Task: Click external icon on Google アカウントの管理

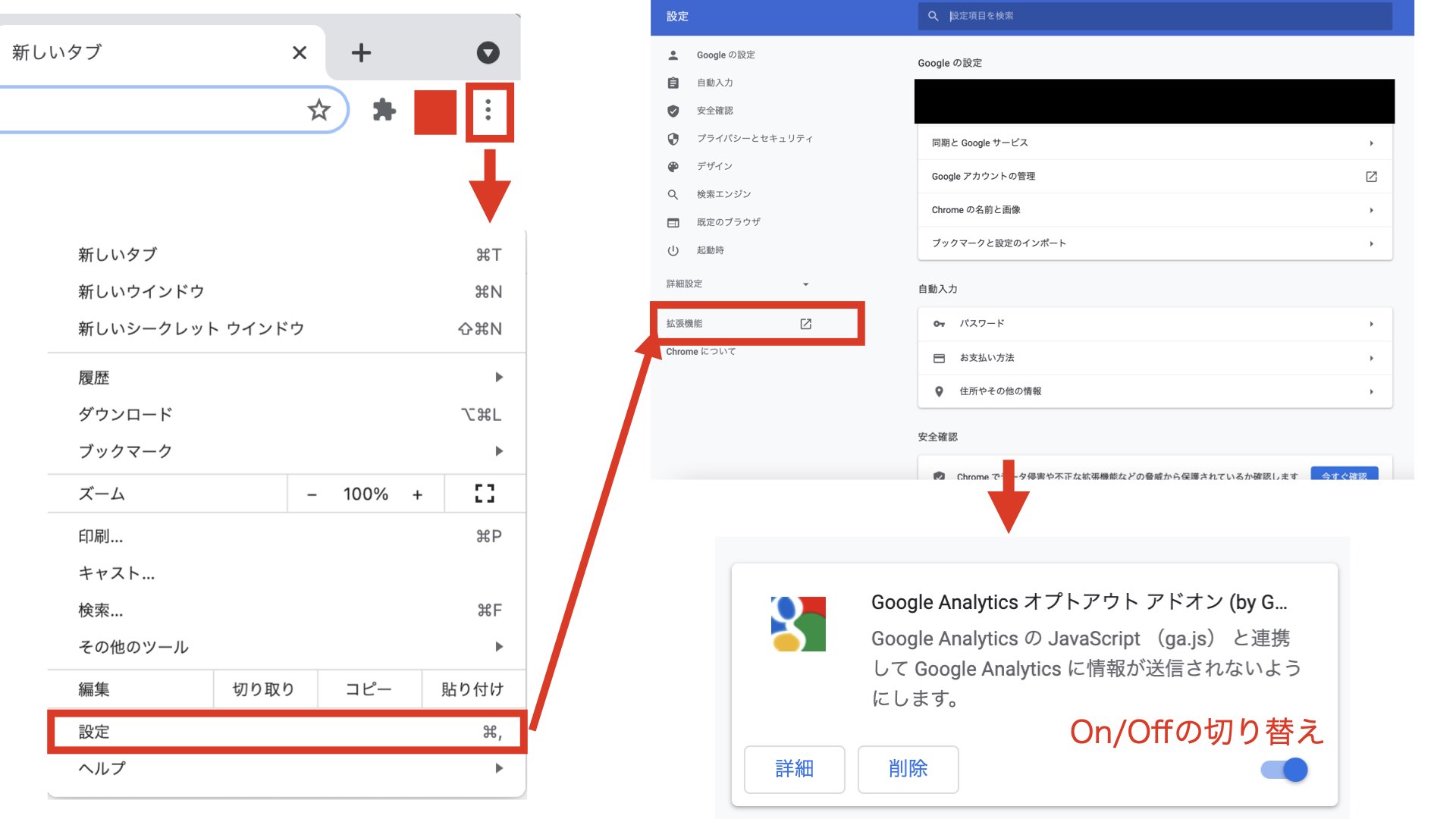Action: [1371, 177]
